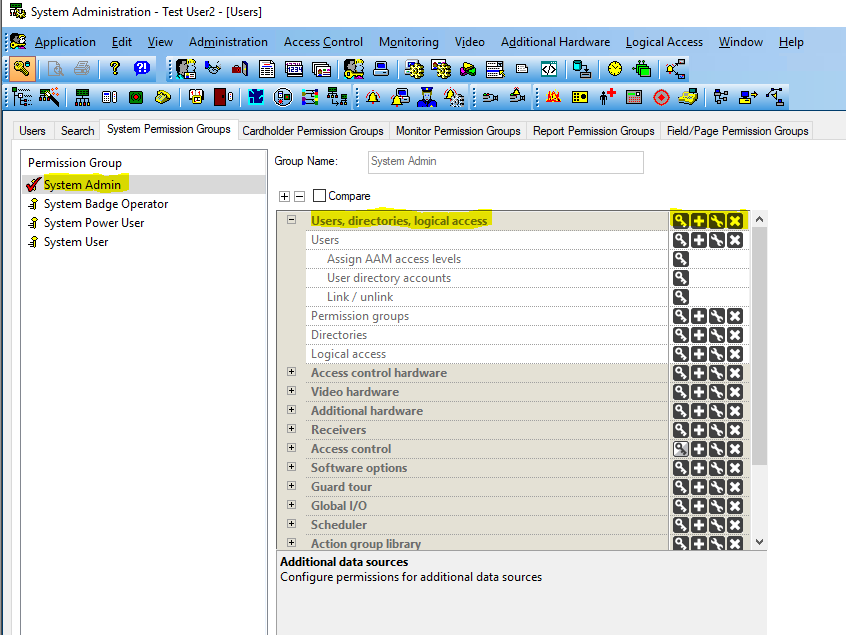Viewport: 846px width, 635px height.
Task: Switch to Monitor Permission Groups tab
Action: (458, 131)
